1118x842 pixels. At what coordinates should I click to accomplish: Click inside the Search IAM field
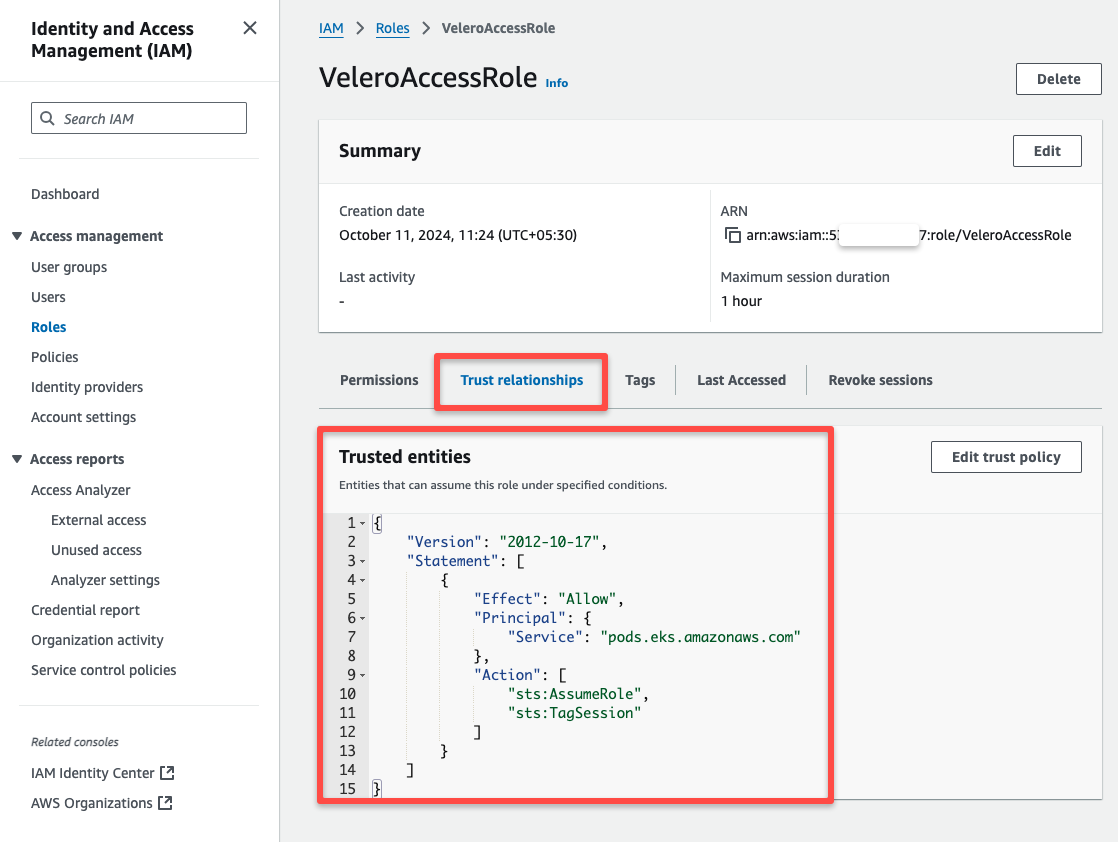point(140,117)
